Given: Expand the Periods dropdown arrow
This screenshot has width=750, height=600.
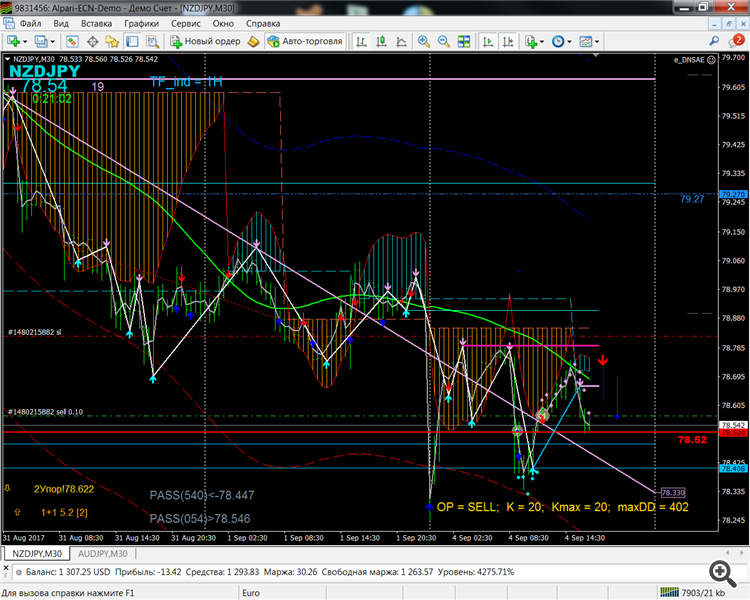Looking at the screenshot, I should point(569,42).
